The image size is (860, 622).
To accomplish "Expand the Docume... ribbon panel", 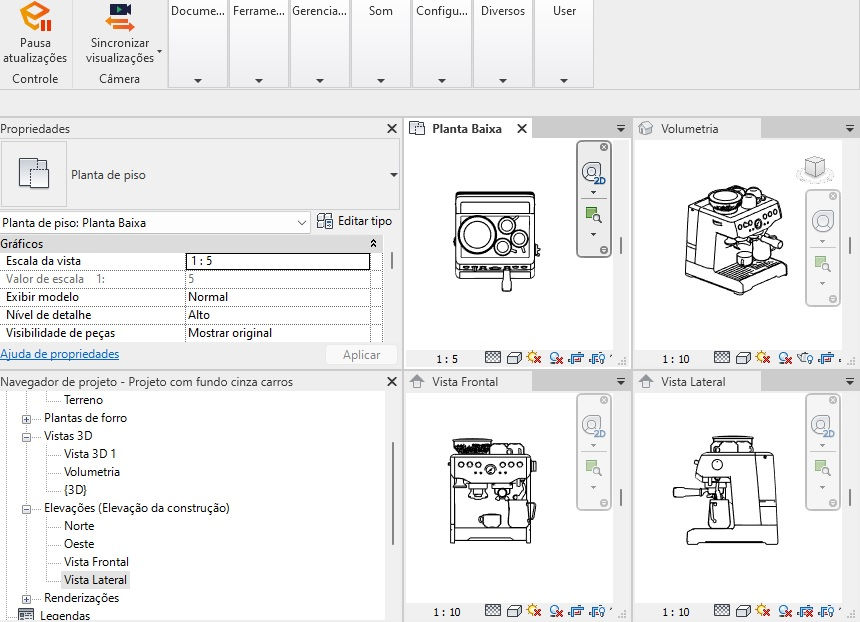I will click(197, 80).
